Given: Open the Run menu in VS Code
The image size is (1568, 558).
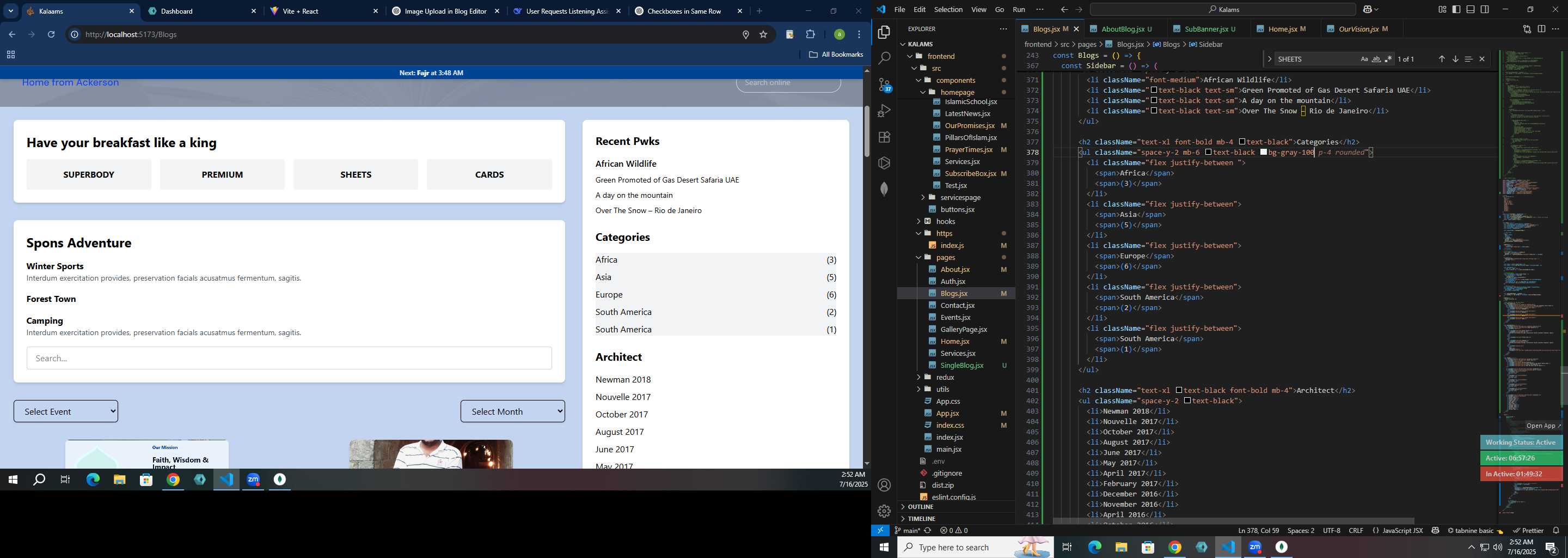Looking at the screenshot, I should click(1018, 9).
